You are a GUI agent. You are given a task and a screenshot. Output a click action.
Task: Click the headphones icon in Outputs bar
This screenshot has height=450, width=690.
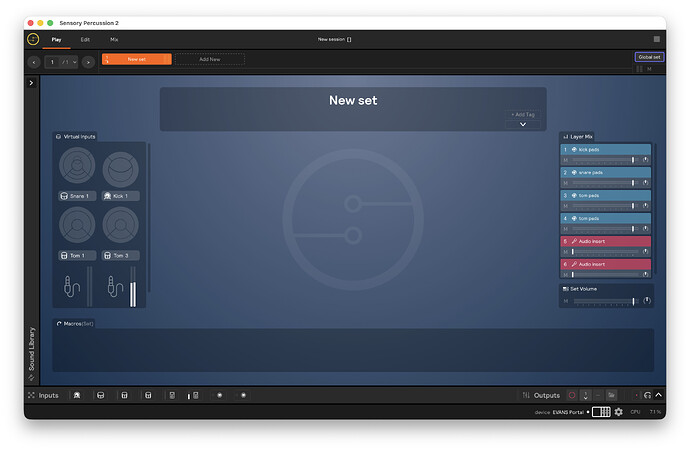(x=647, y=395)
